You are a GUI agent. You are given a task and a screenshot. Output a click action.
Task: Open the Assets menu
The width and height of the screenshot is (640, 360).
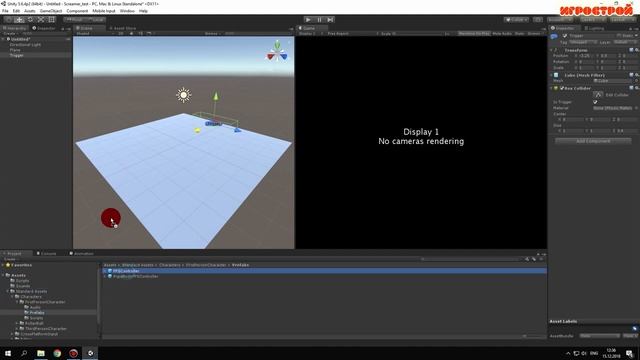(29, 11)
